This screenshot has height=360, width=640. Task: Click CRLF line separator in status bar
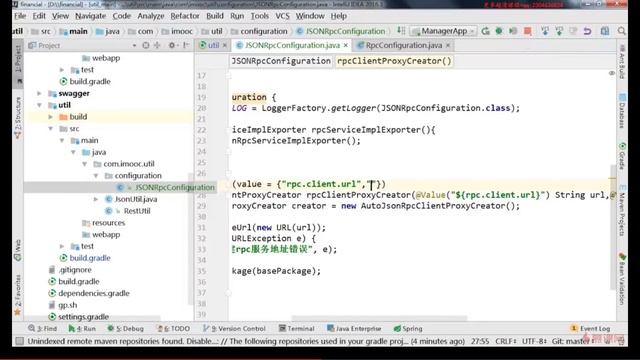pos(506,341)
